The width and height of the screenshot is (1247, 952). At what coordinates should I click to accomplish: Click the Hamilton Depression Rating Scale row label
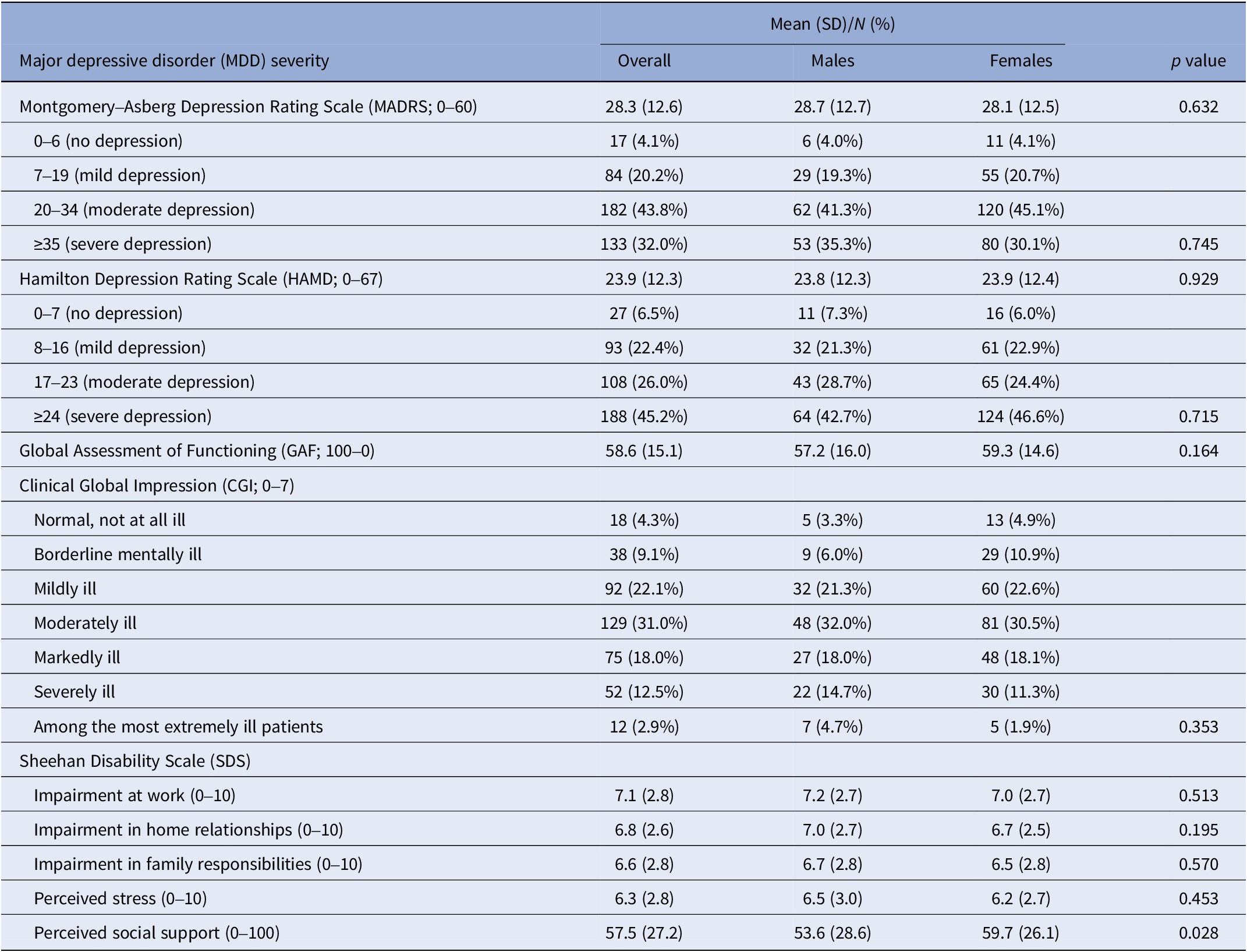click(201, 279)
